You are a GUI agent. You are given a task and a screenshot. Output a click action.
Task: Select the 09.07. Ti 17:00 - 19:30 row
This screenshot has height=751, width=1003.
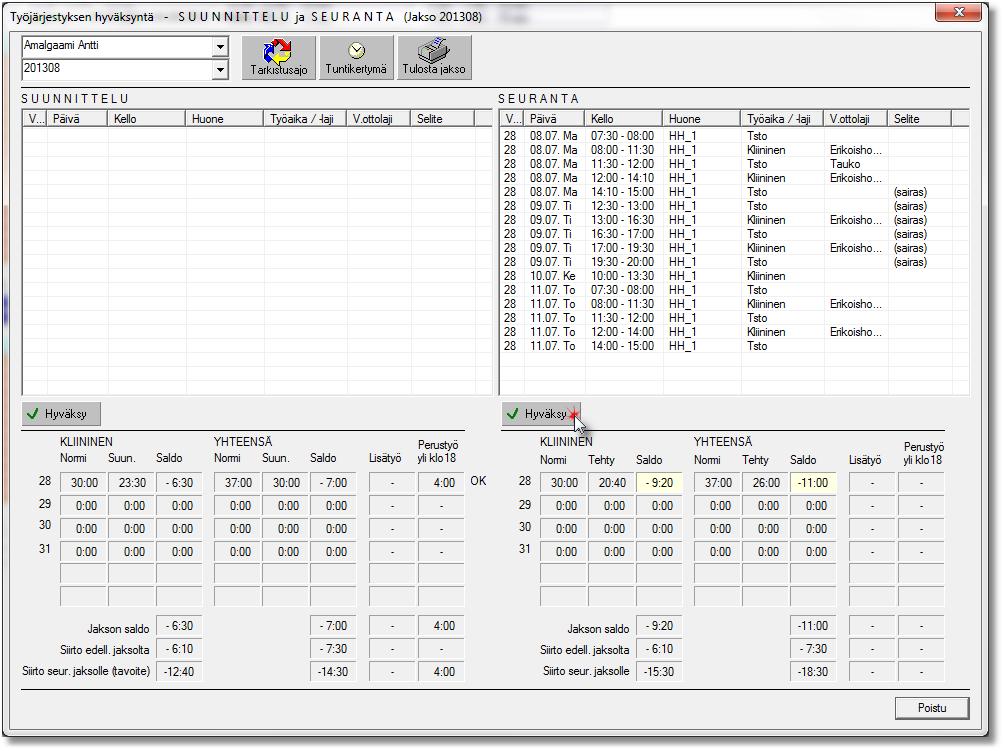(734, 248)
